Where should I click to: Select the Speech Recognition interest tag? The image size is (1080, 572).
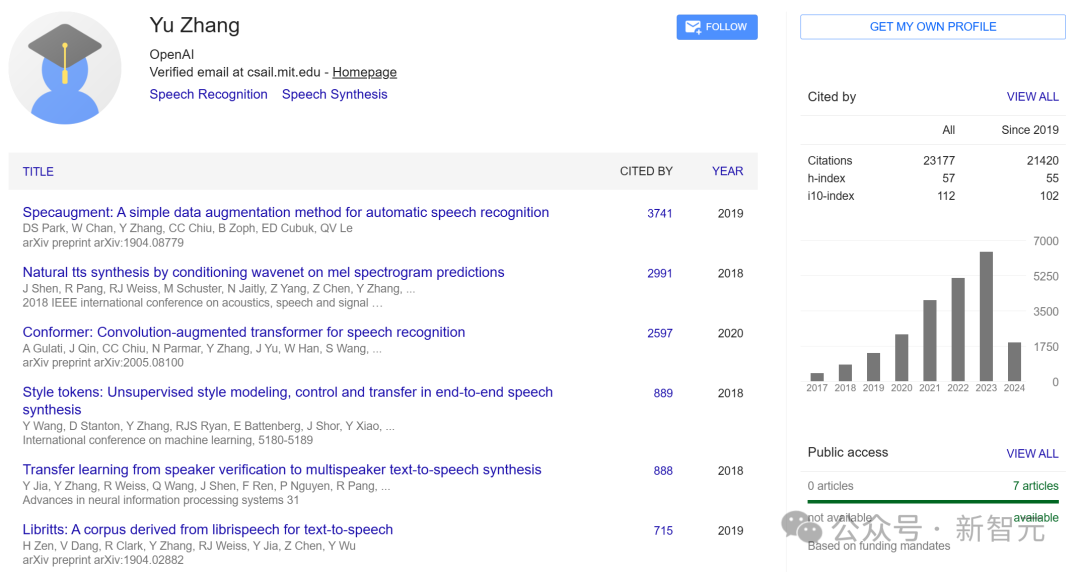(208, 94)
